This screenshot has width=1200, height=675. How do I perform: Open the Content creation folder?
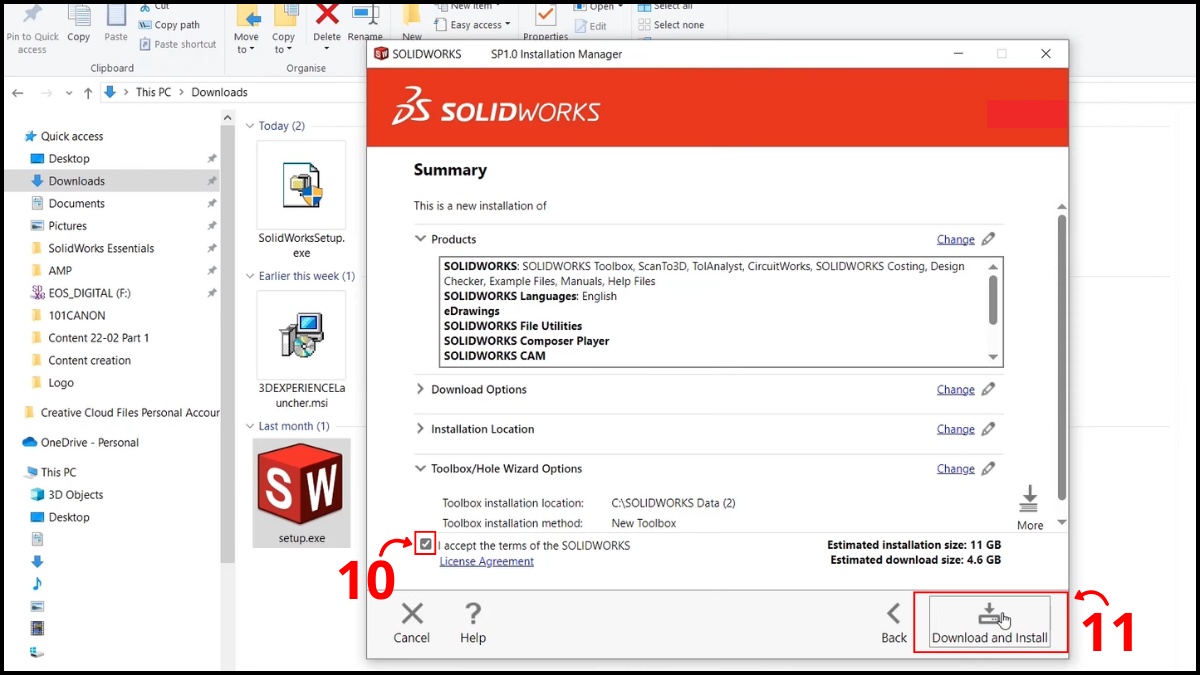[x=89, y=360]
